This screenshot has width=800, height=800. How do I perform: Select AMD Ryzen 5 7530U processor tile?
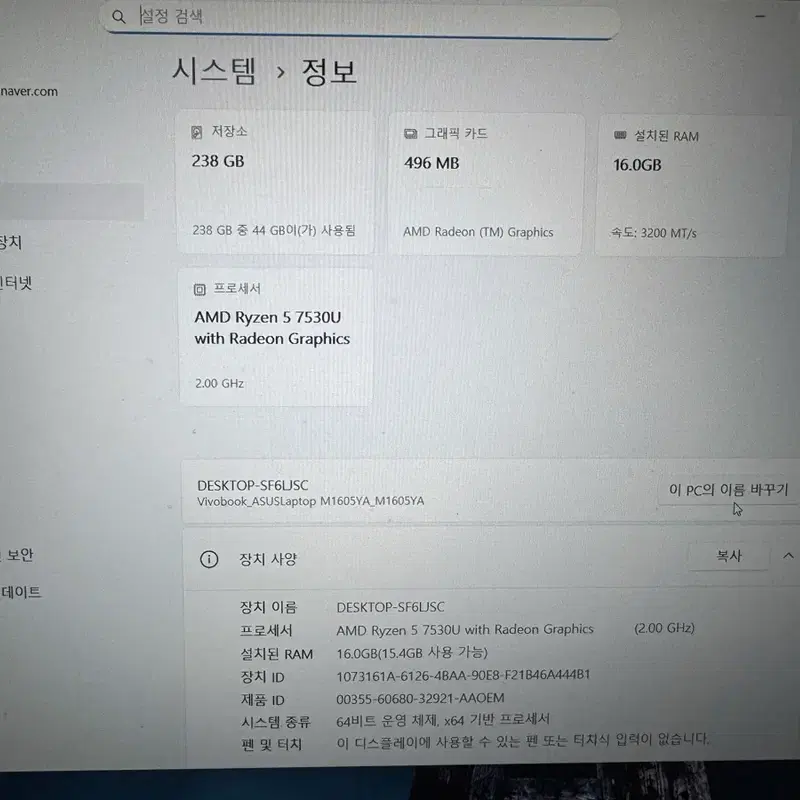(x=276, y=337)
